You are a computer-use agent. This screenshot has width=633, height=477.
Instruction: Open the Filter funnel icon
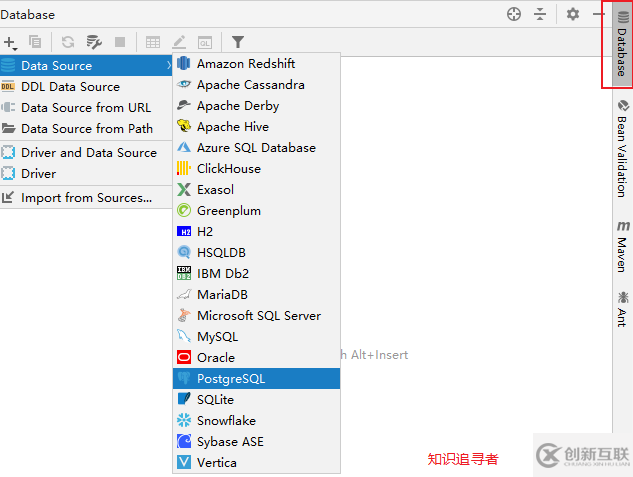click(x=238, y=42)
